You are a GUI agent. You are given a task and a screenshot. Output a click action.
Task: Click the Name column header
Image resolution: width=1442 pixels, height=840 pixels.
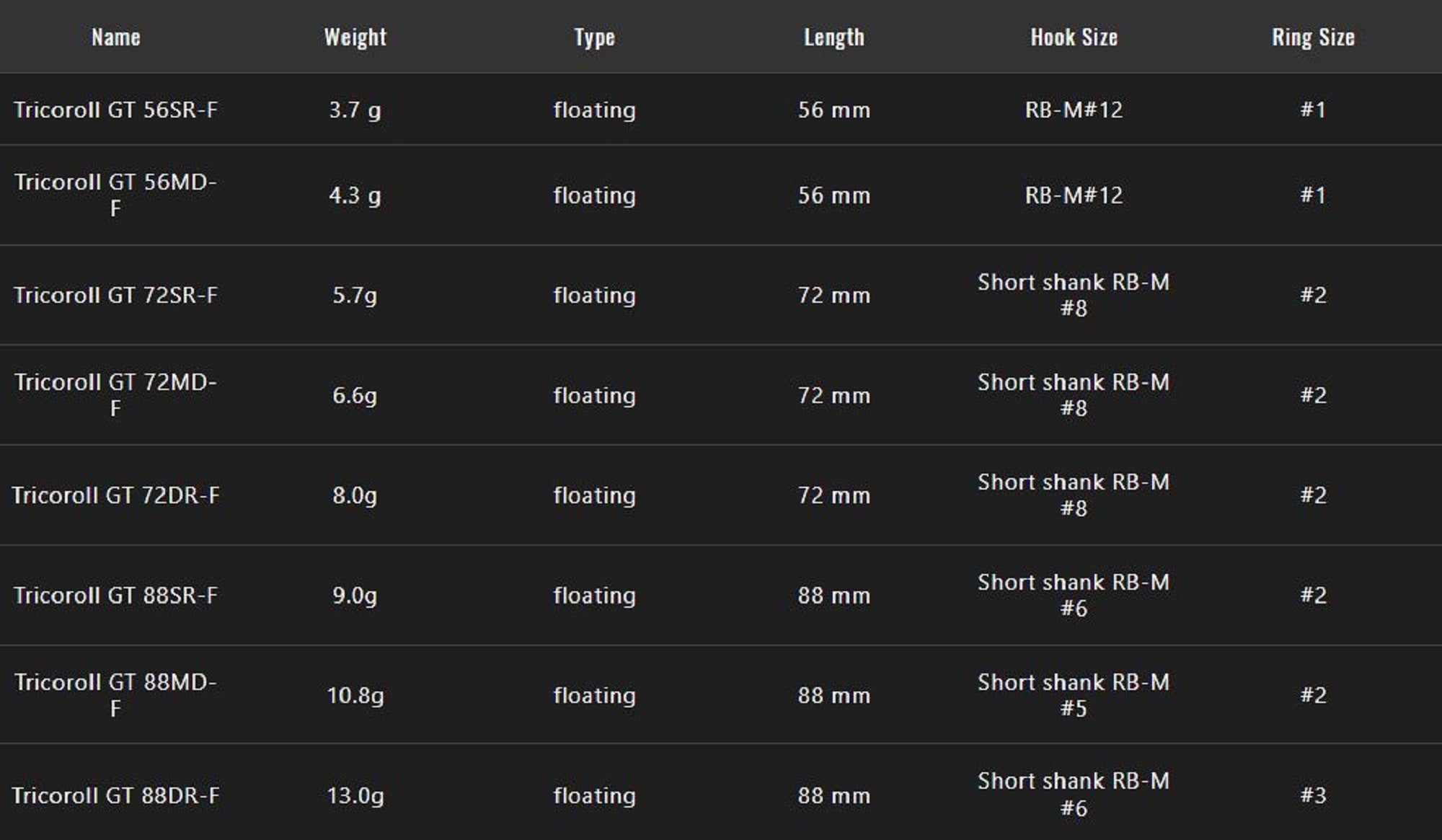click(x=115, y=37)
